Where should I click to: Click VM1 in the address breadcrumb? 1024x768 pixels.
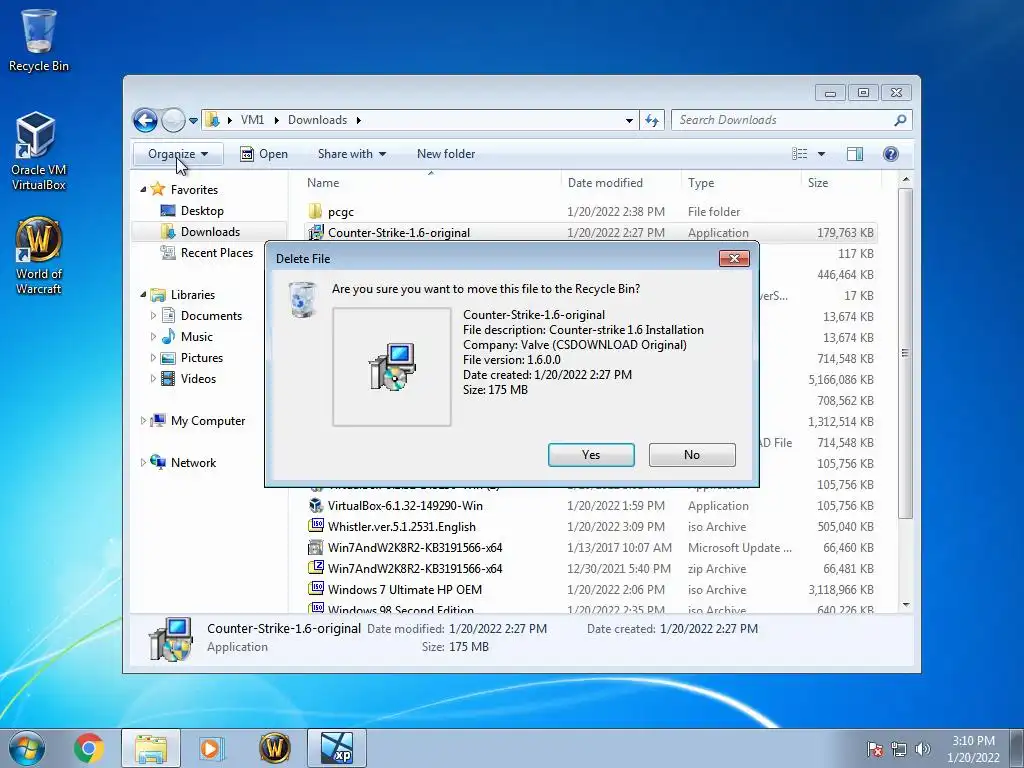pyautogui.click(x=252, y=120)
